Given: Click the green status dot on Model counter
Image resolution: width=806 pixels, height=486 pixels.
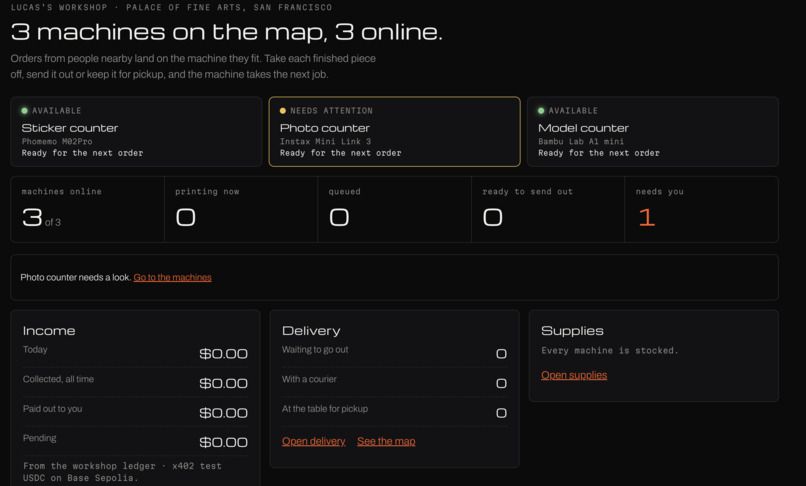Looking at the screenshot, I should (x=541, y=111).
